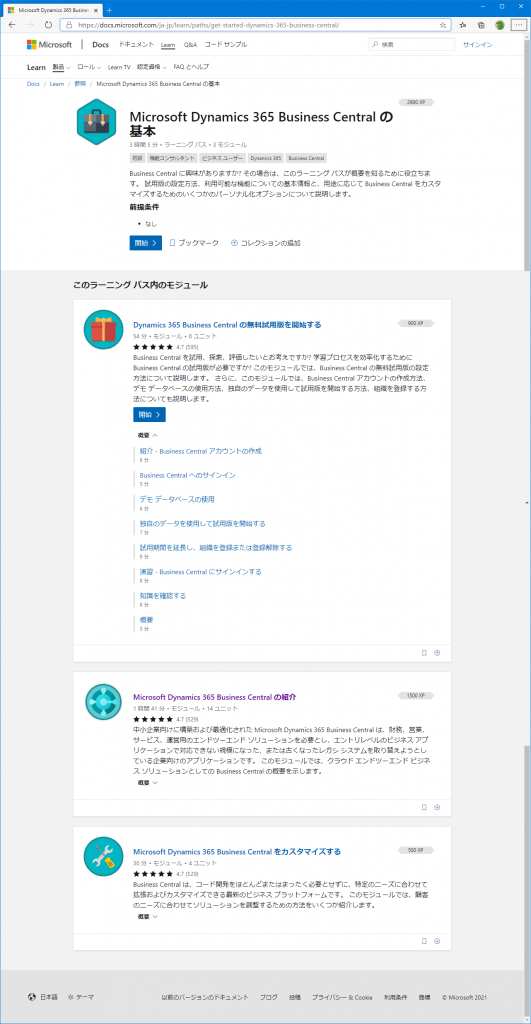This screenshot has width=531, height=1024.
Task: Open browser collections icon
Action: pyautogui.click(x=481, y=25)
